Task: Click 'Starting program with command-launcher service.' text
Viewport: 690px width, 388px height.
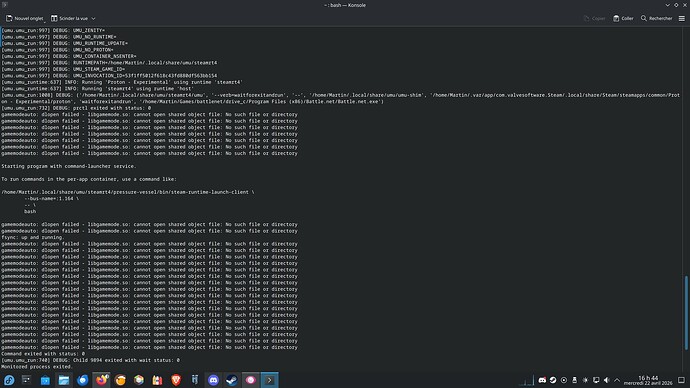Action: tap(69, 166)
